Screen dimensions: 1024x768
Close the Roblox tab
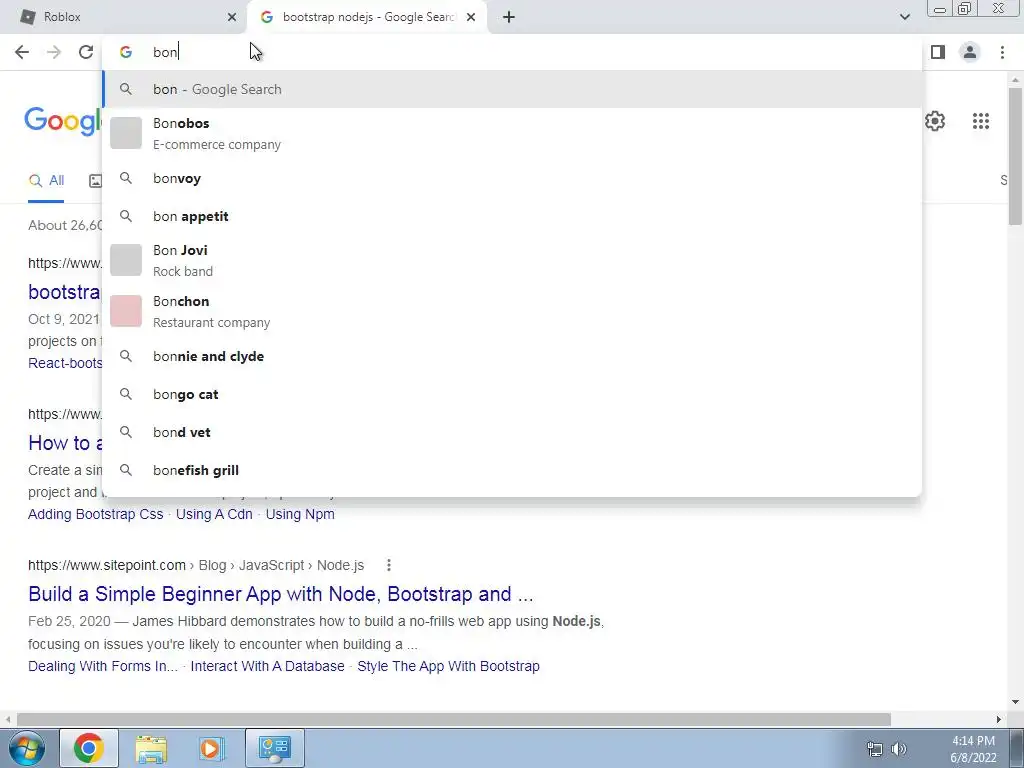232,17
